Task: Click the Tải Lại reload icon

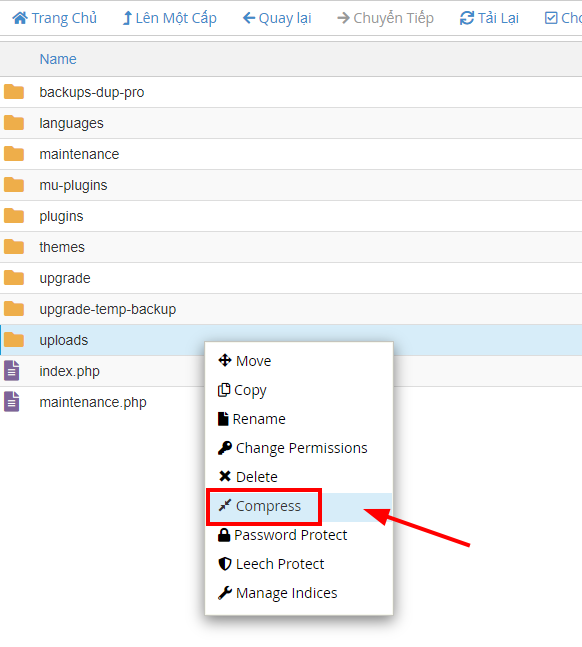Action: click(x=467, y=18)
